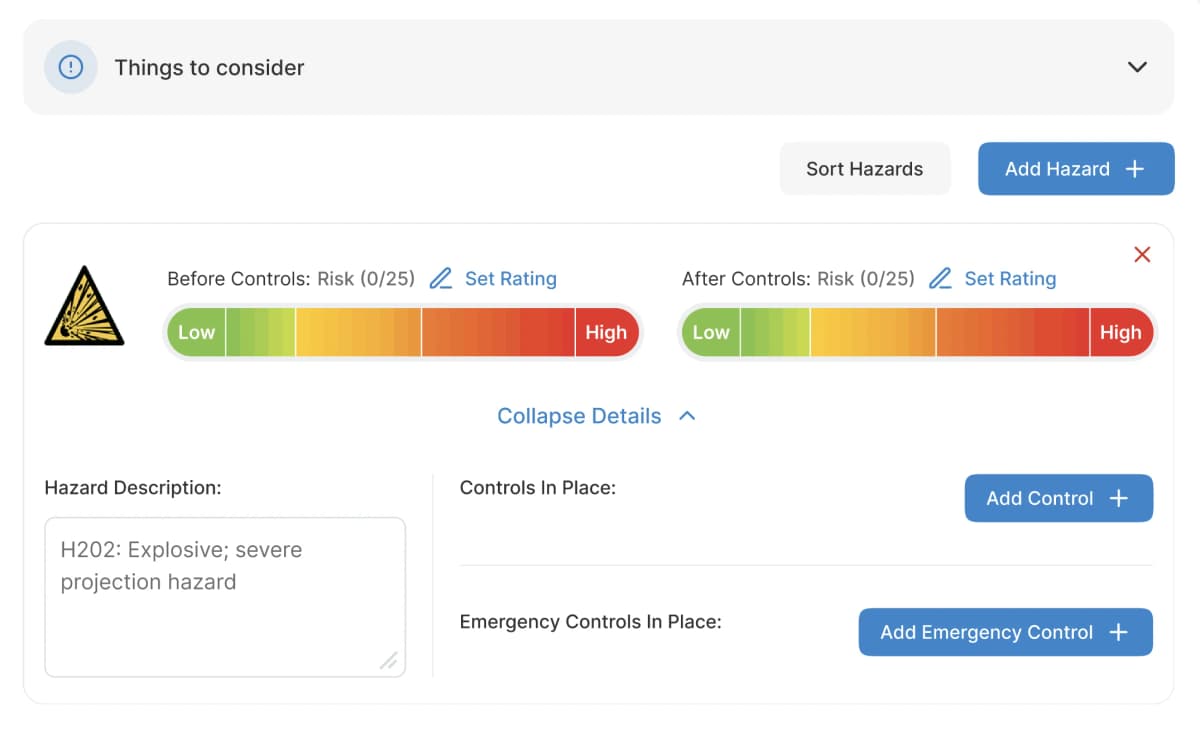Click the info circle in Things to consider
This screenshot has height=730, width=1200.
70,67
